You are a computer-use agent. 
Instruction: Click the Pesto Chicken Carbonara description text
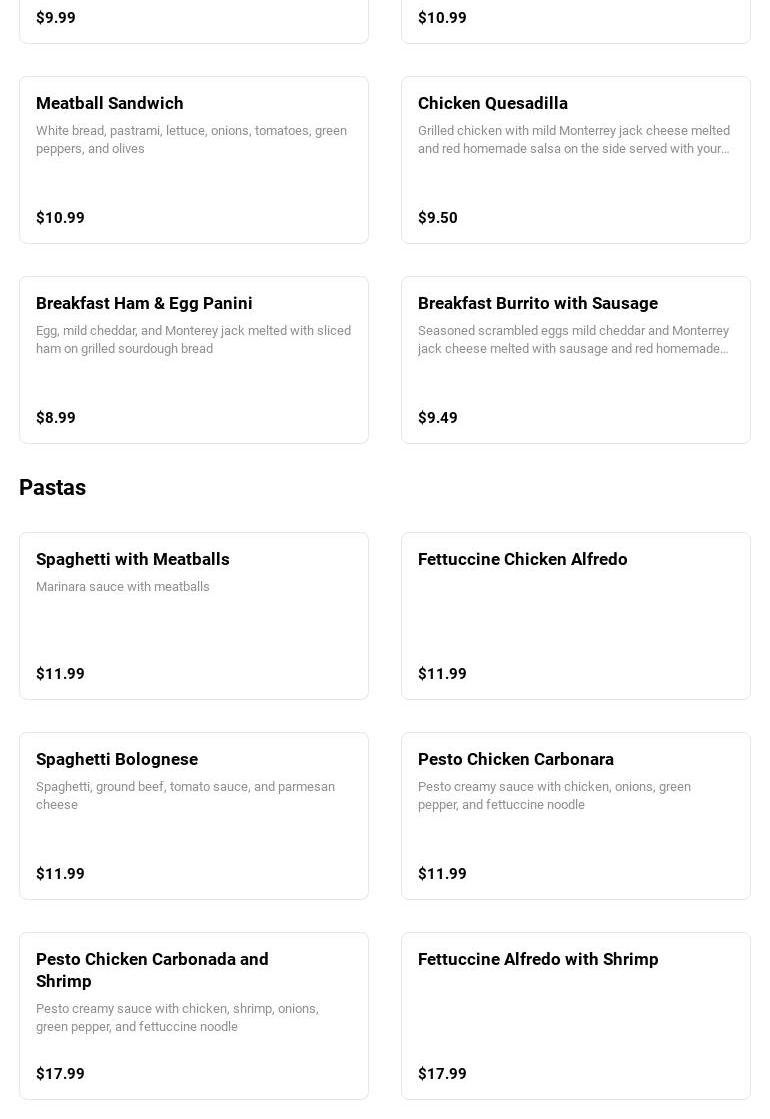click(x=554, y=796)
